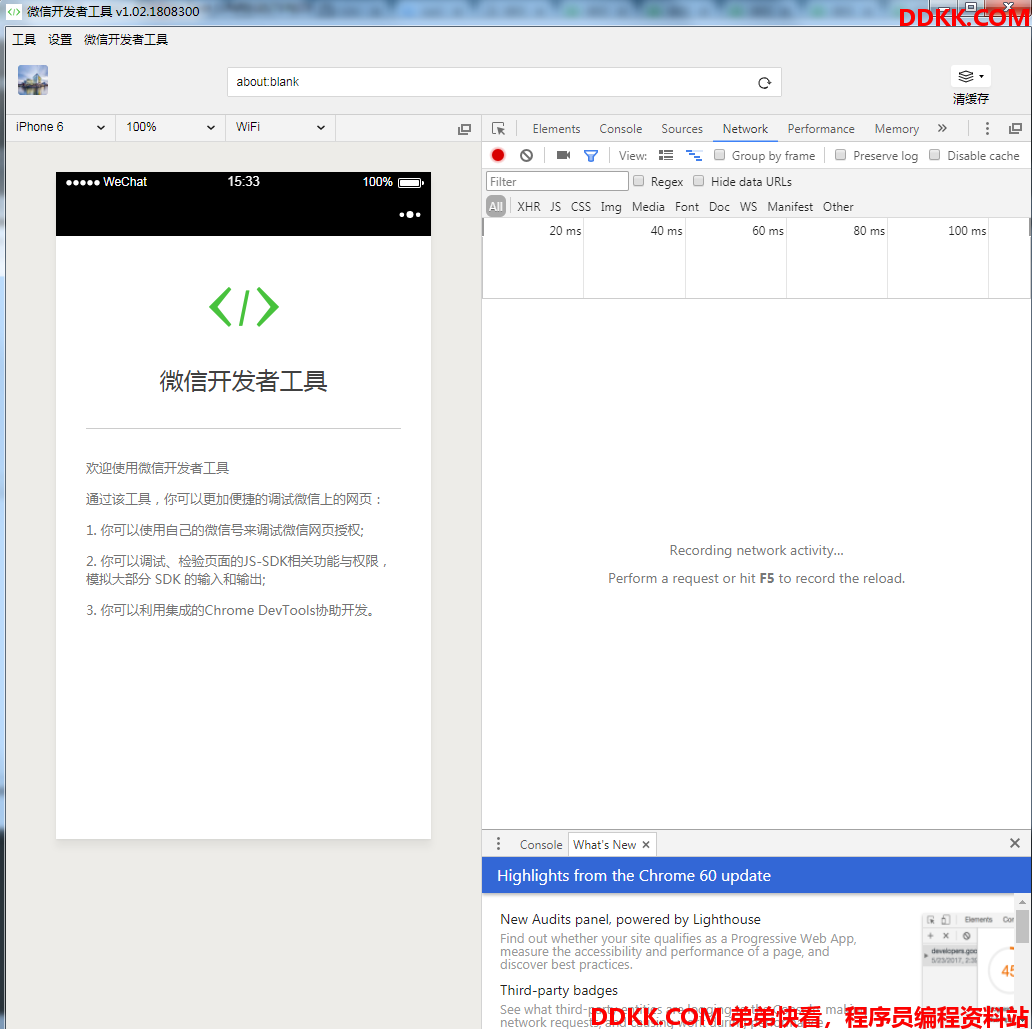
Task: Tick the Regex checkbox
Action: [638, 181]
